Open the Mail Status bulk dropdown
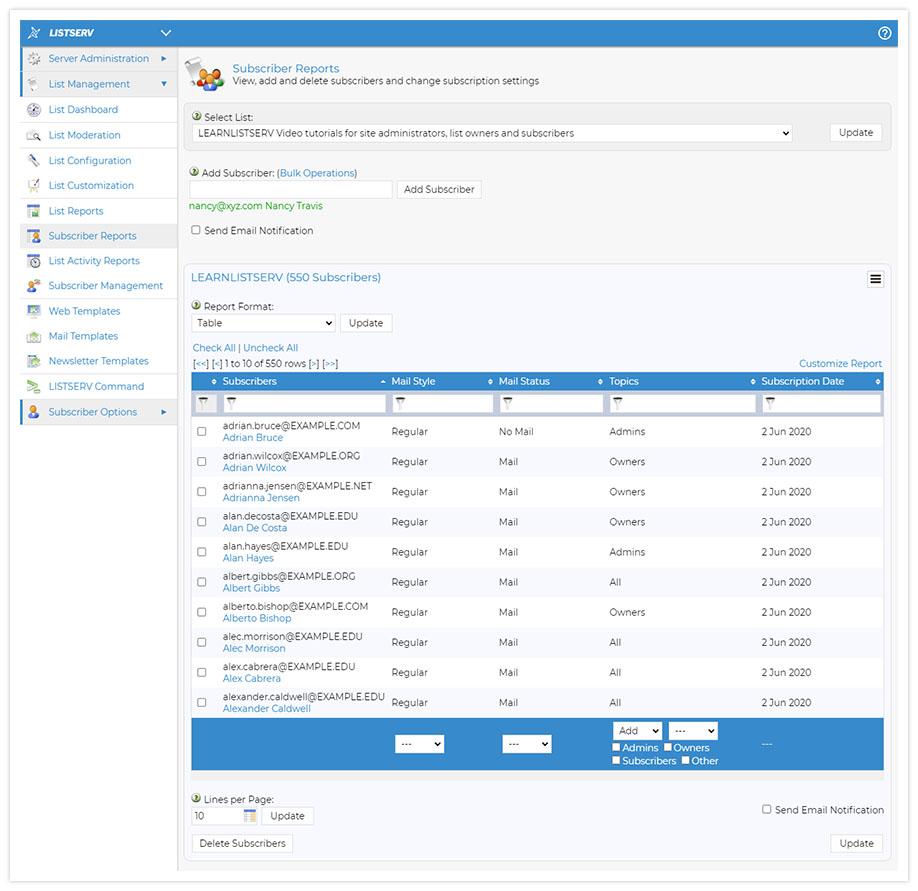 click(526, 744)
